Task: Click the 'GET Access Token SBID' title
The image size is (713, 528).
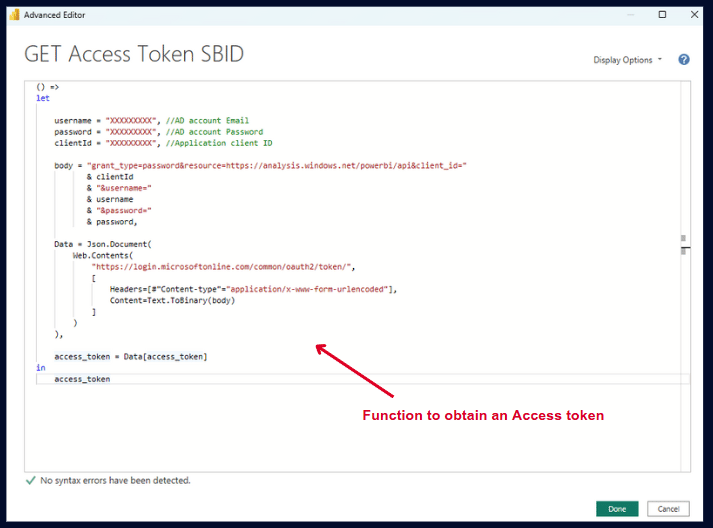Action: pos(134,54)
